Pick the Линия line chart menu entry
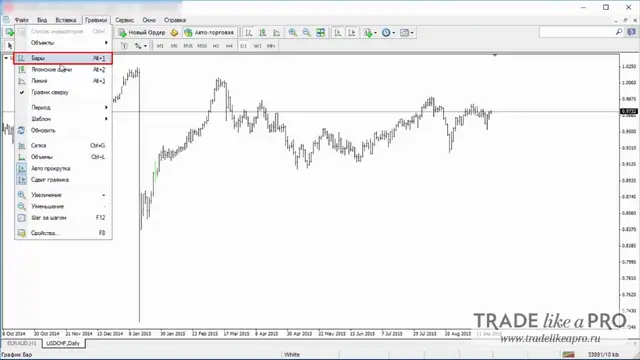 (63, 81)
